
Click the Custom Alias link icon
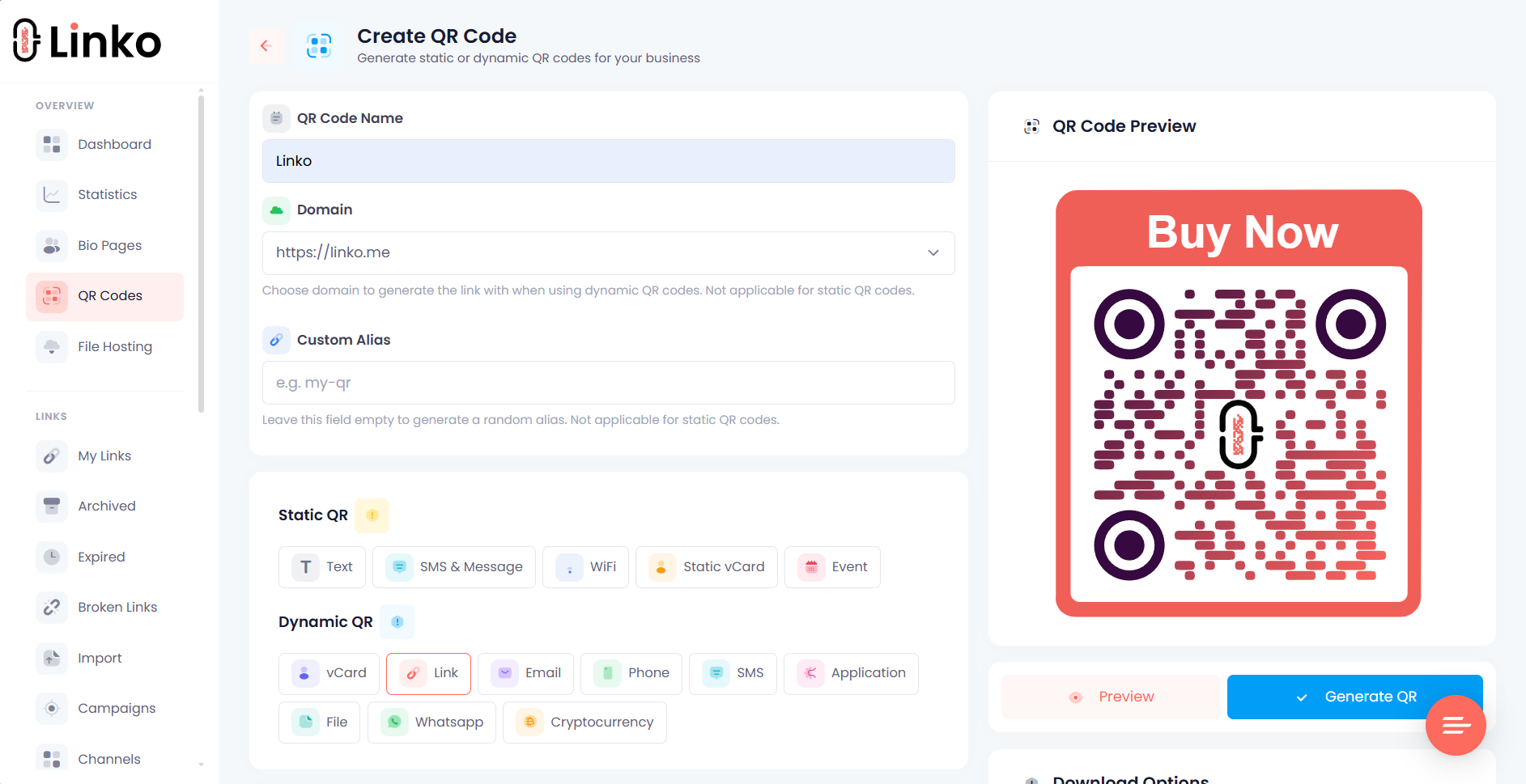click(x=276, y=340)
